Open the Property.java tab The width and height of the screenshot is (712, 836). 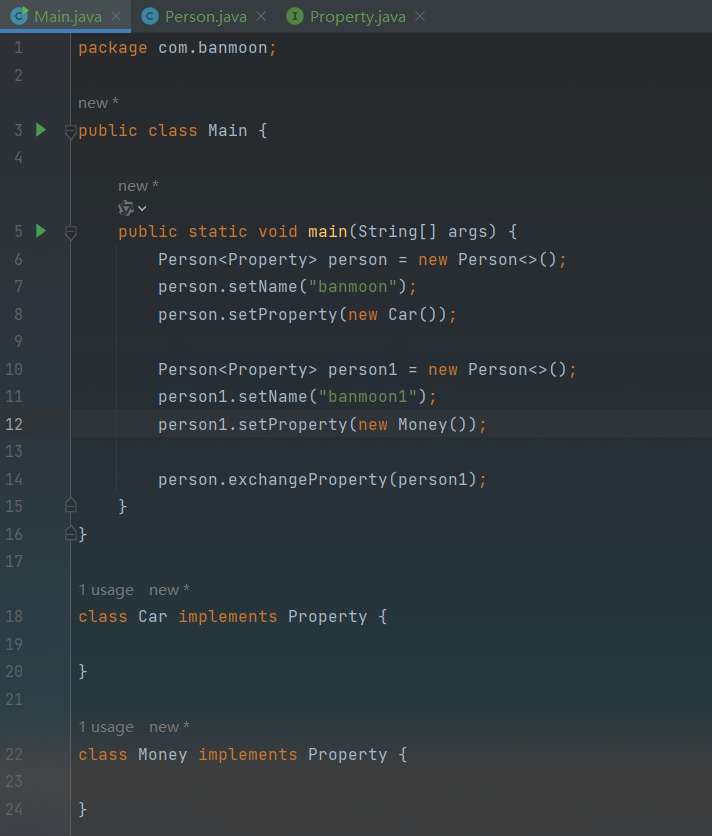pyautogui.click(x=357, y=17)
